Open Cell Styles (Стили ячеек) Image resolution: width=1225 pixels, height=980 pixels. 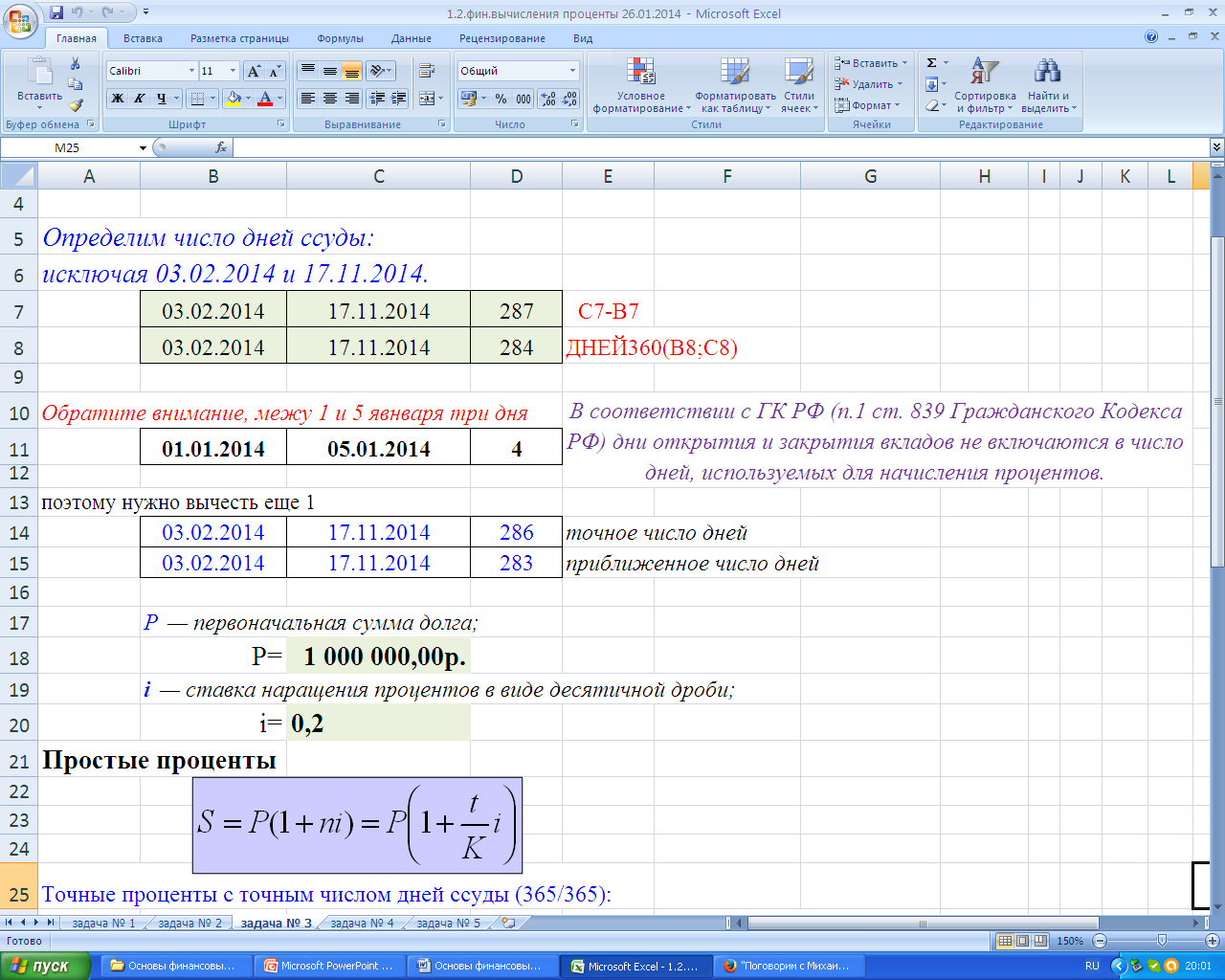tap(798, 85)
